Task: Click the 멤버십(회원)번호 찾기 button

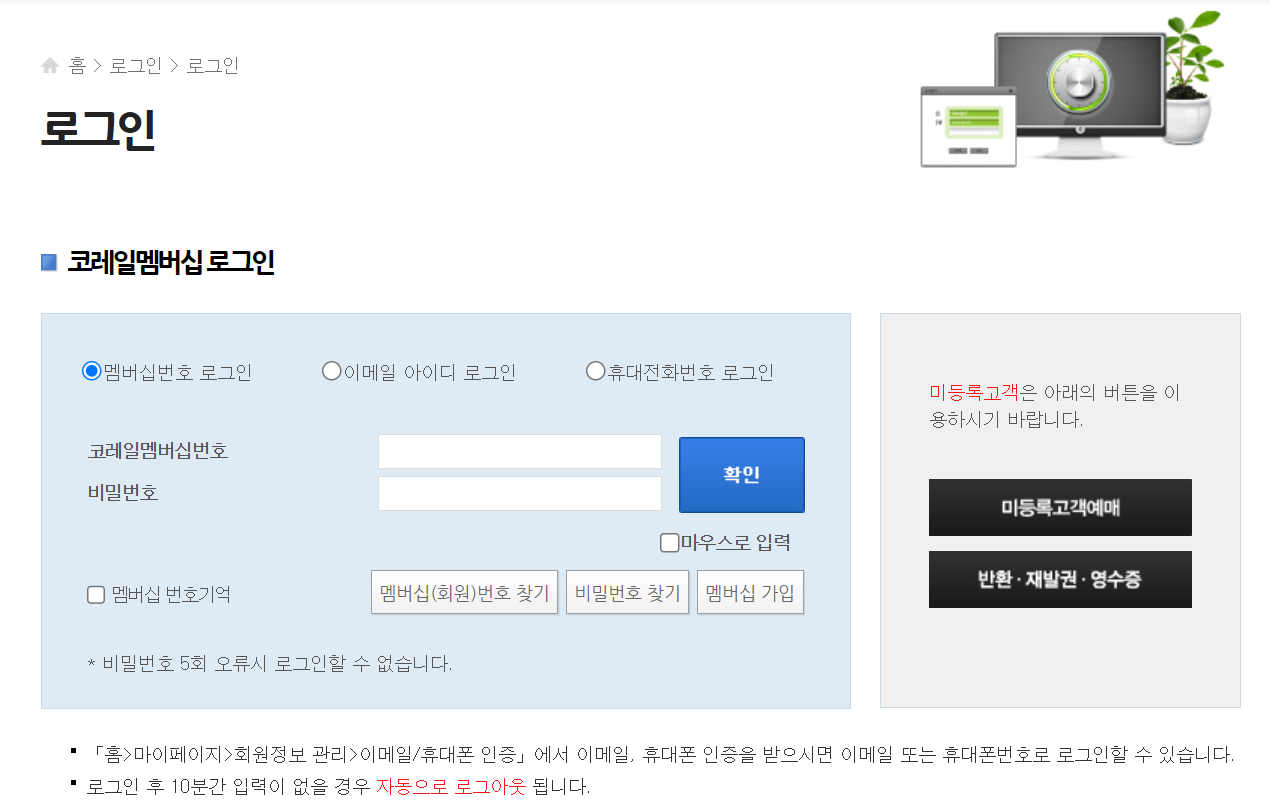Action: 464,592
